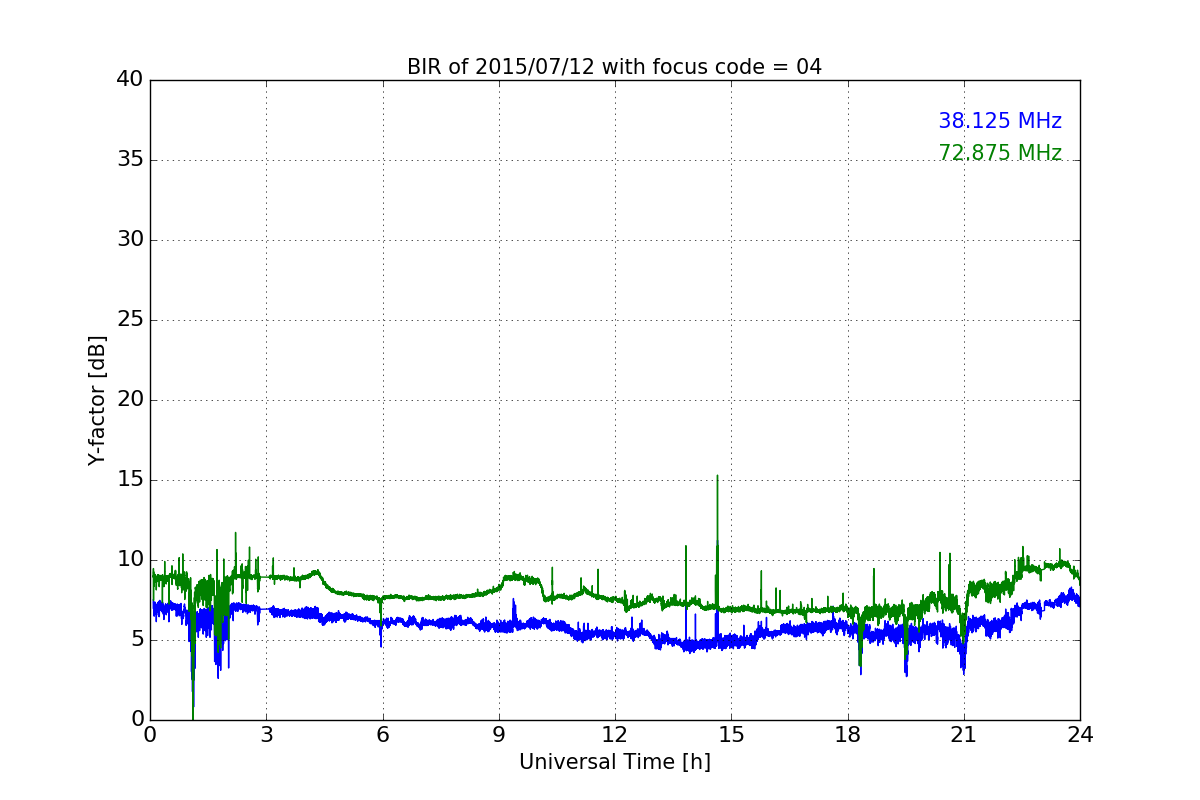Image resolution: width=1200 pixels, height=800 pixels.
Task: Click the x-axis tick label 6
Action: [382, 734]
